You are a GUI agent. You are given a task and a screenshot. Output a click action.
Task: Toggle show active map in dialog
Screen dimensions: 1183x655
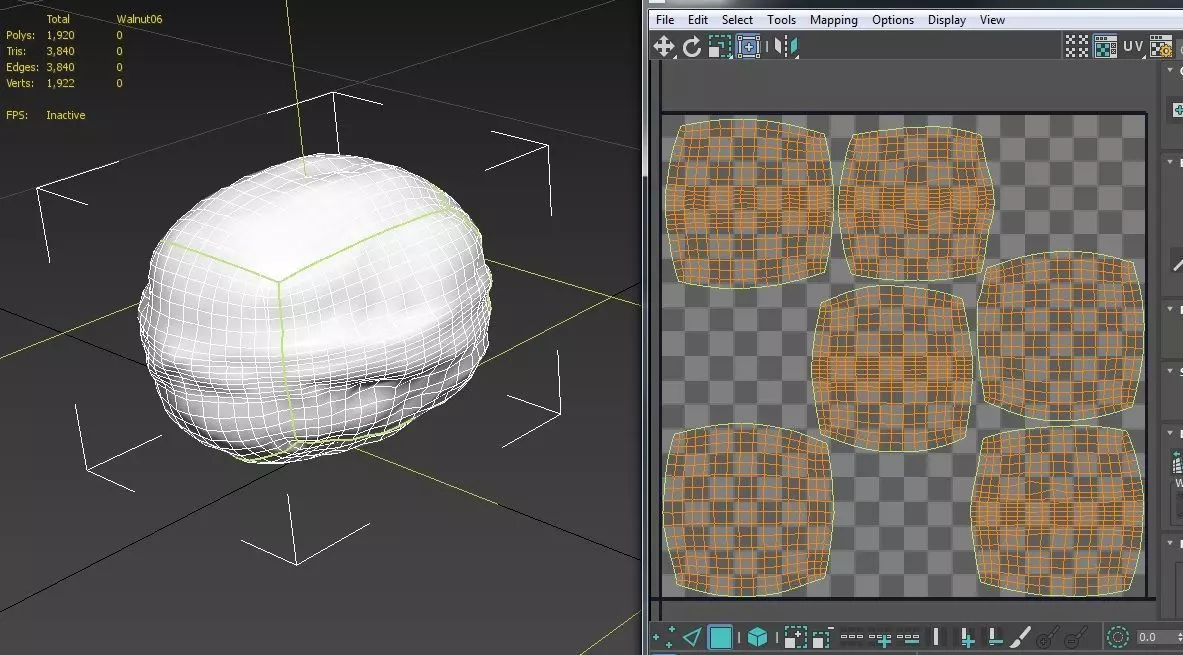click(1105, 47)
